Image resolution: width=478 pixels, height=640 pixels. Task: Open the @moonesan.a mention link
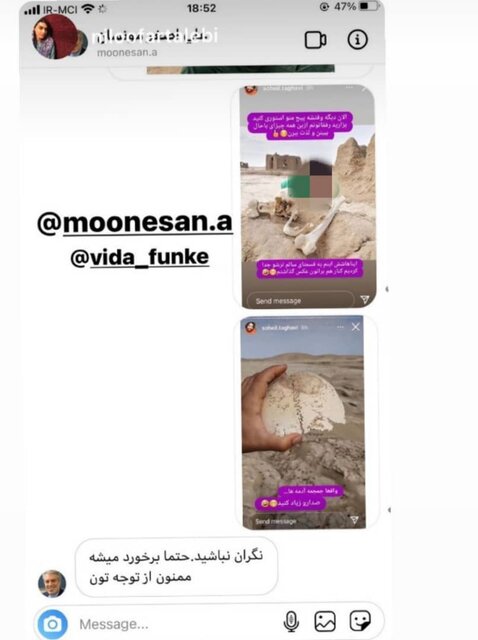135,223
